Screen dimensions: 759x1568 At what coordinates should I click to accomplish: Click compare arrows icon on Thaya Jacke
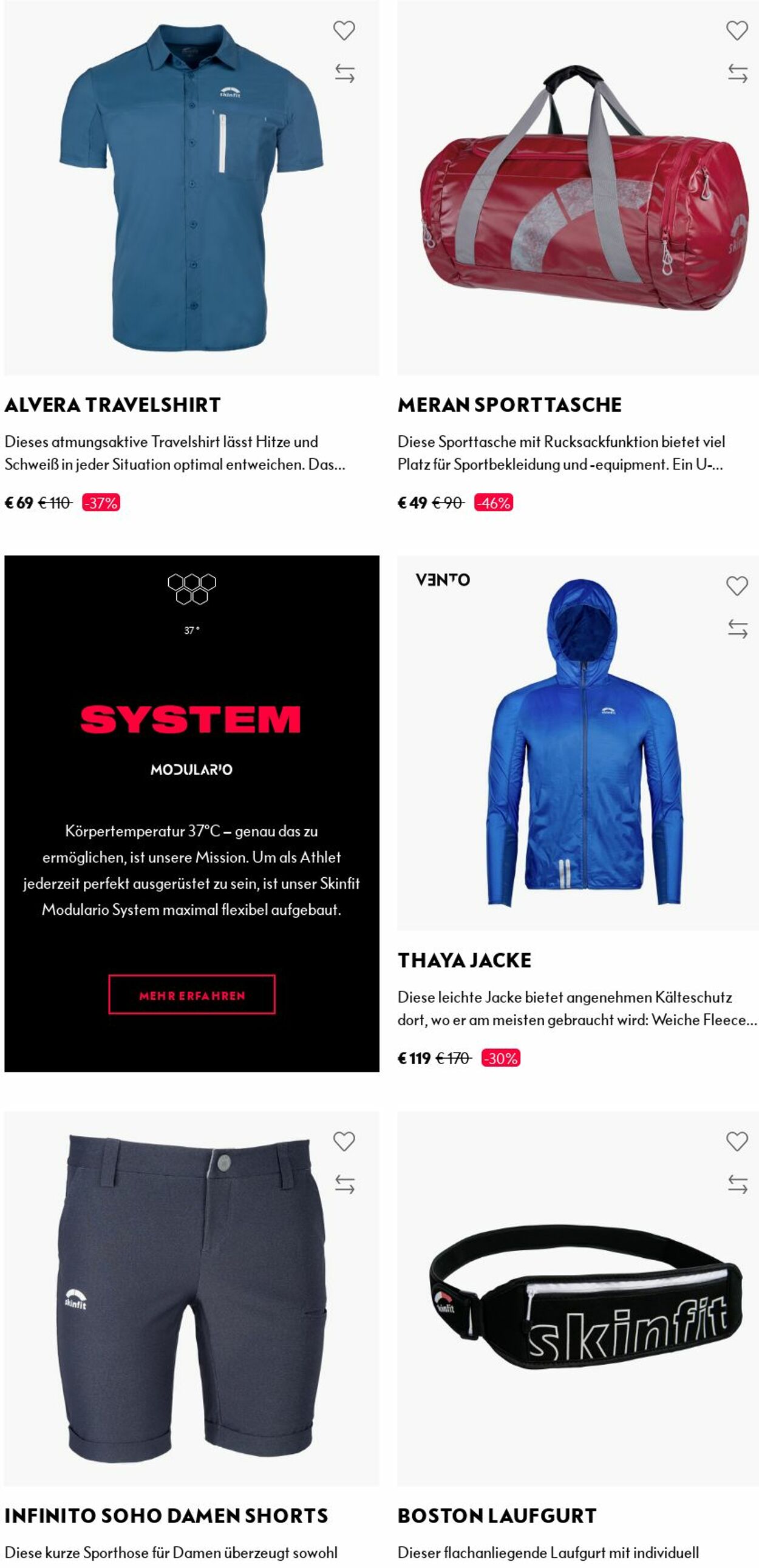738,629
